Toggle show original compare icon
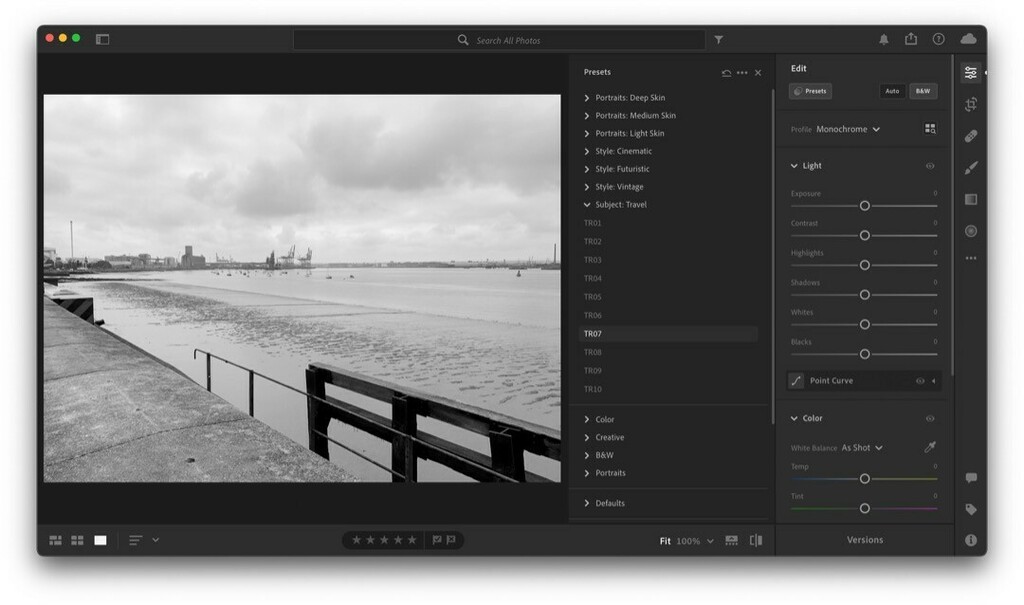 pos(756,540)
